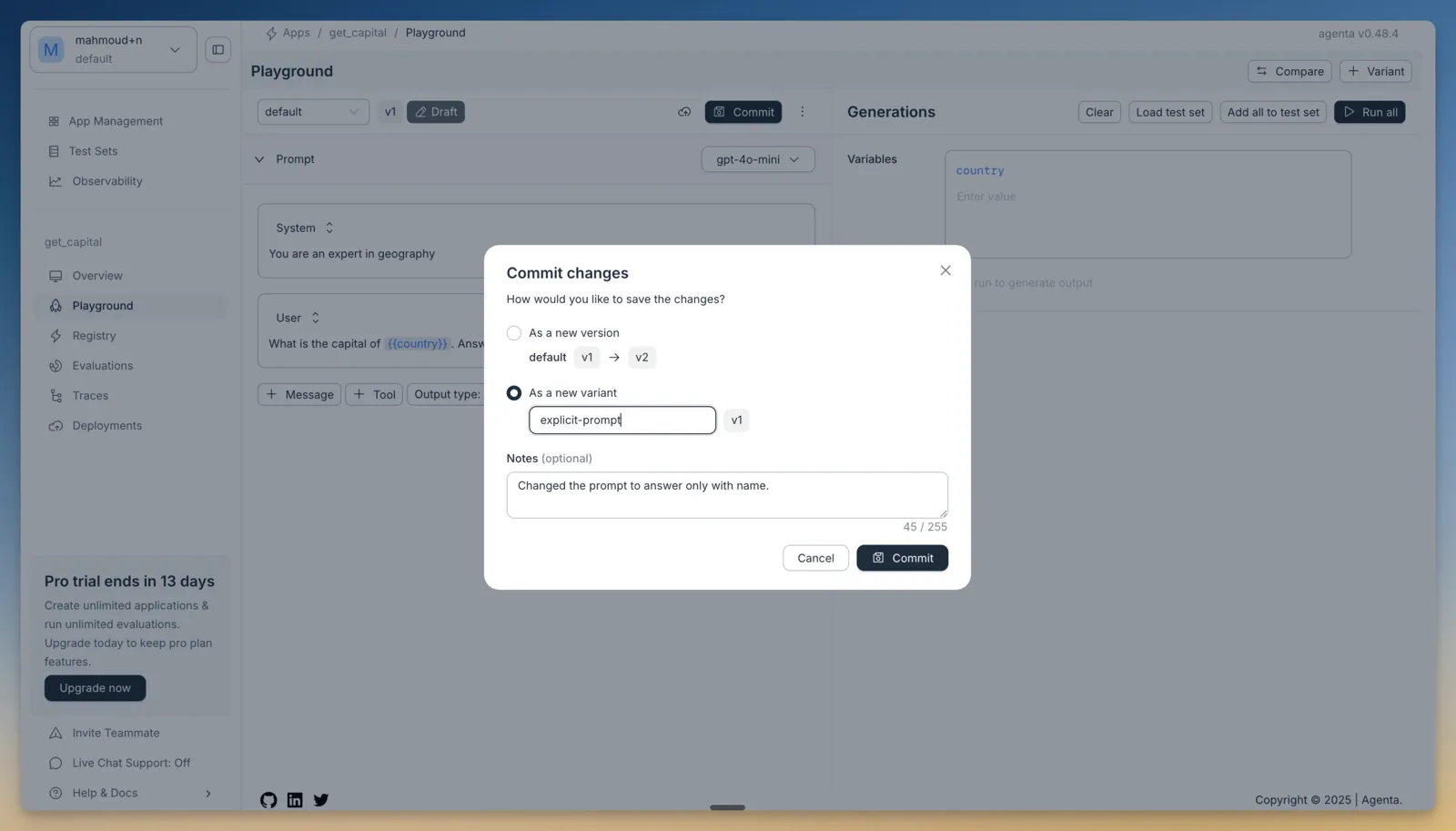The height and width of the screenshot is (831, 1456).
Task: Open LinkedIn icon in footer
Action: click(295, 800)
